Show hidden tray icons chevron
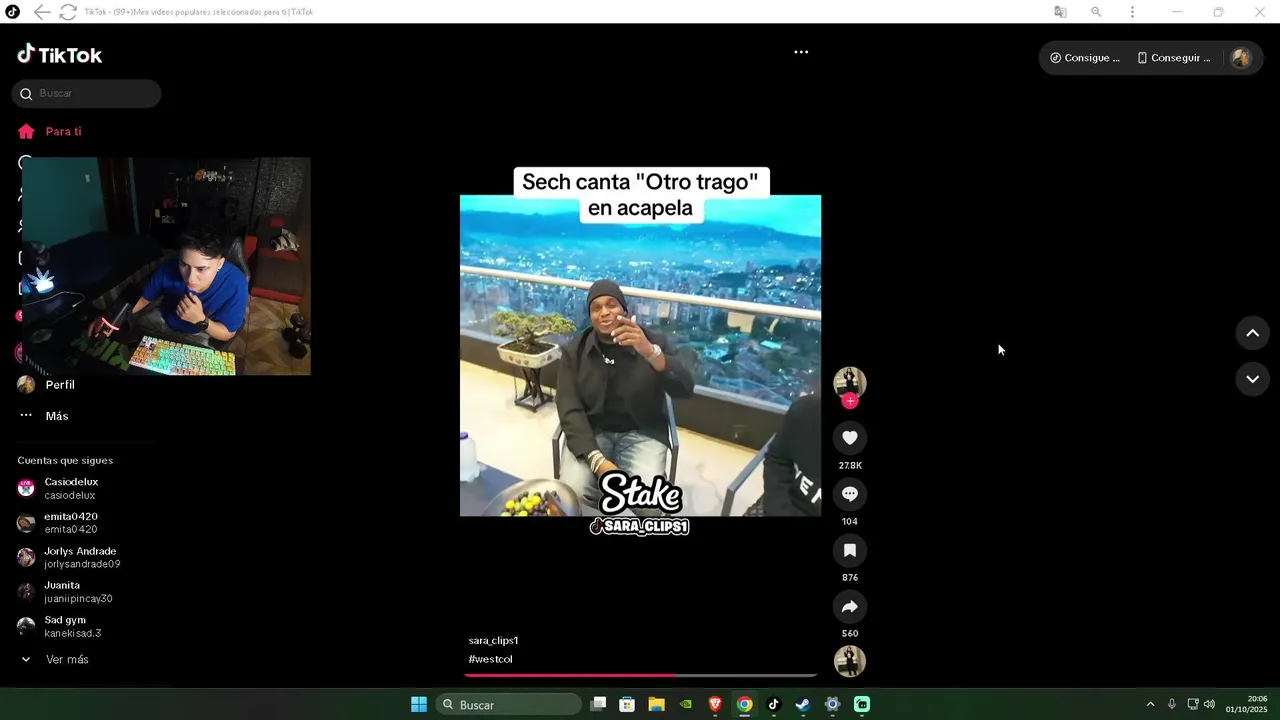This screenshot has height=720, width=1280. pos(1150,705)
